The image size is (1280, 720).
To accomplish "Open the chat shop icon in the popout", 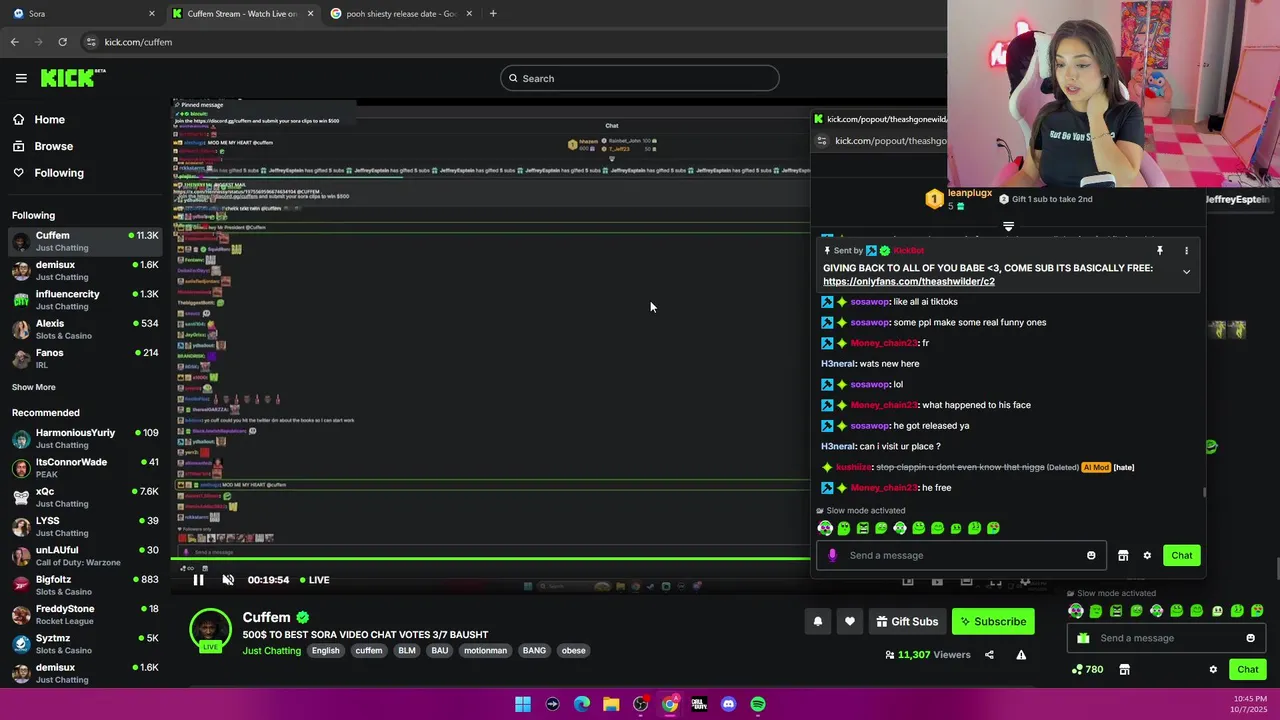I will click(1123, 556).
